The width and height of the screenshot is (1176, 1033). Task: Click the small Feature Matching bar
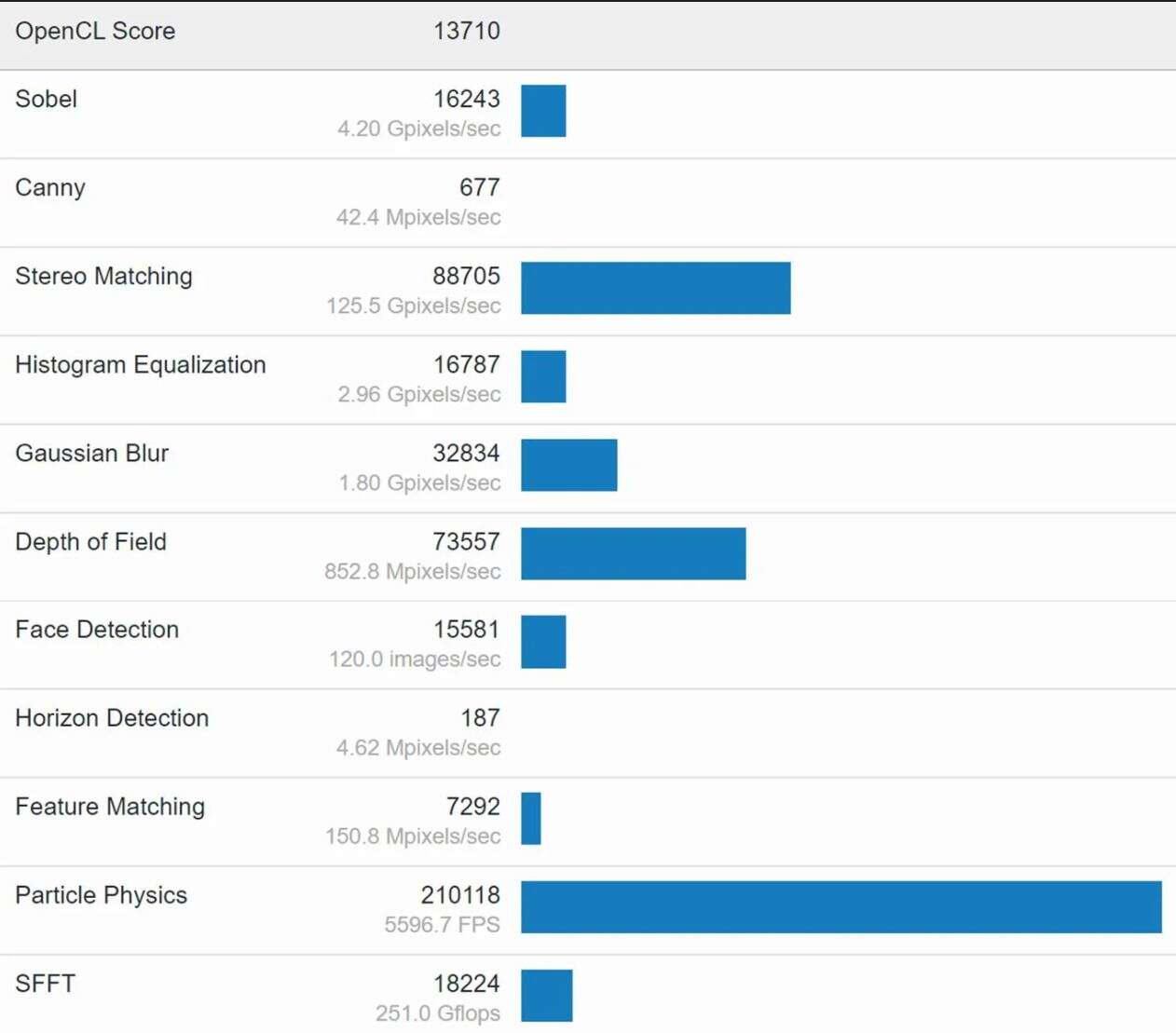[x=531, y=819]
